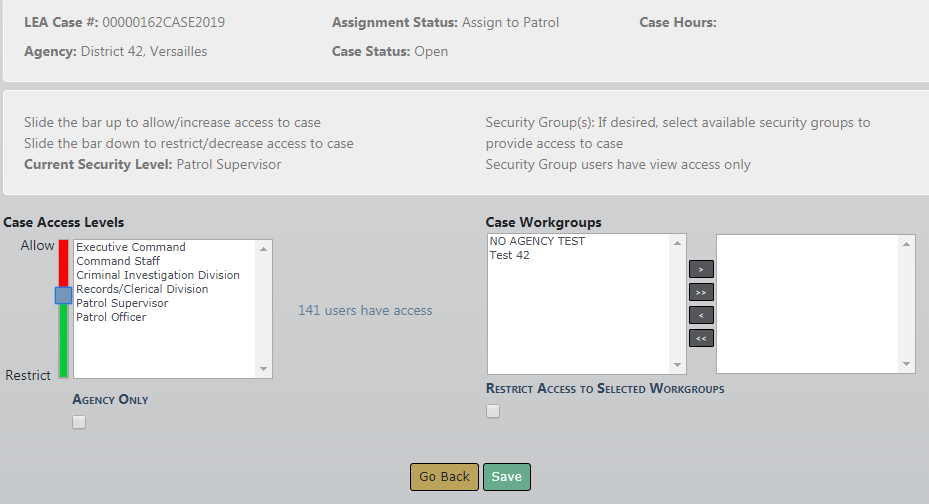Select Test 42 workgroup
This screenshot has width=929, height=504.
point(510,255)
